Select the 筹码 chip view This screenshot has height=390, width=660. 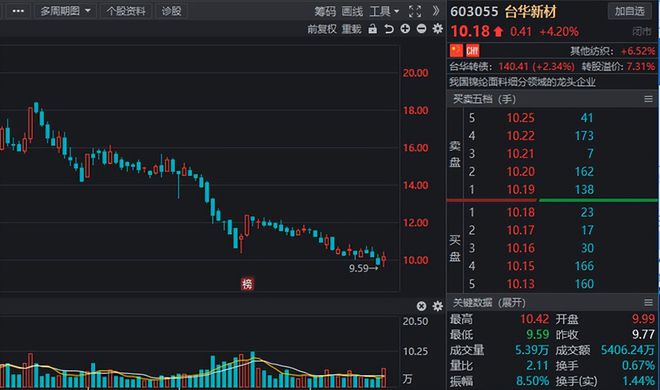325,11
